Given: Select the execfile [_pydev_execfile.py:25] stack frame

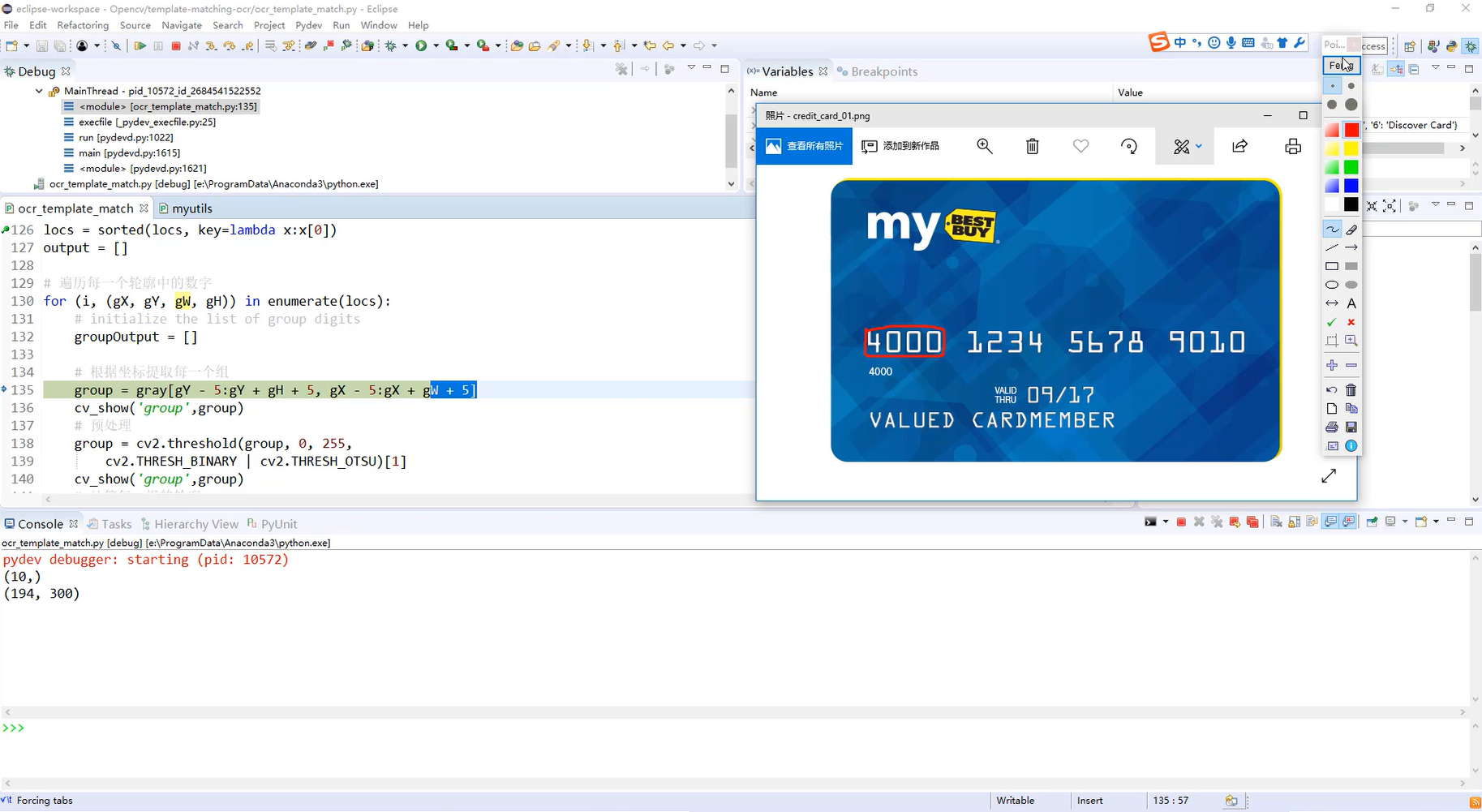Looking at the screenshot, I should (x=140, y=122).
